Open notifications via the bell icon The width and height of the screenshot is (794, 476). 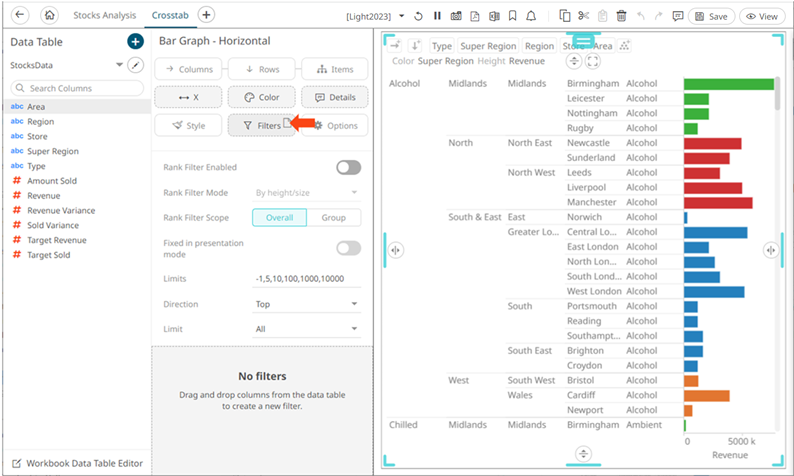coord(530,17)
